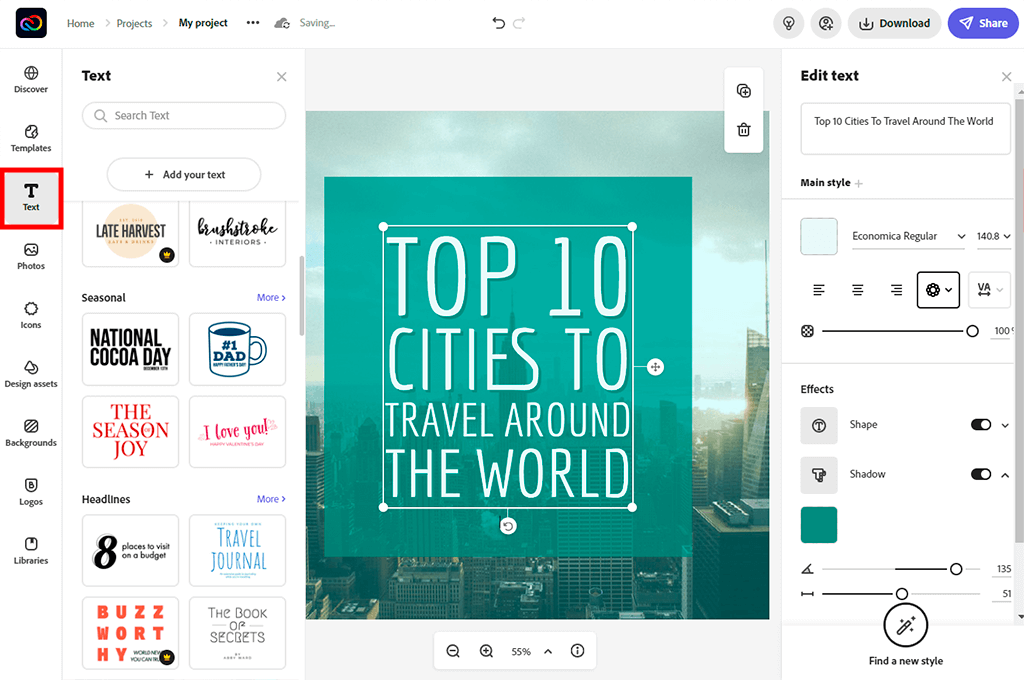Viewport: 1024px width, 680px height.
Task: Open the main text color swatch
Action: [x=819, y=236]
